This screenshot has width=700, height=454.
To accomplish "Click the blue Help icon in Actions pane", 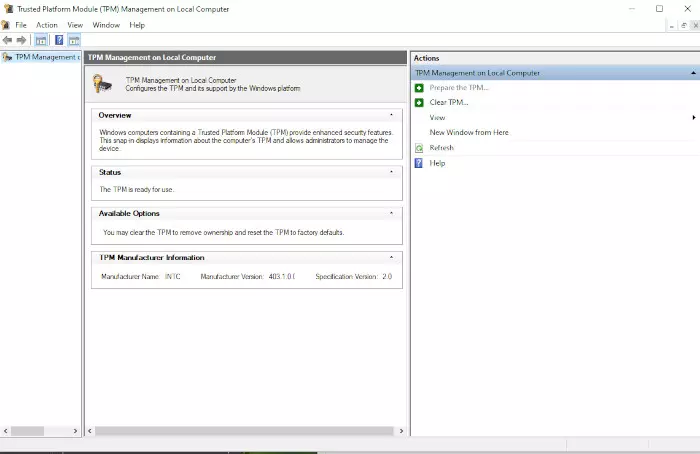I will pyautogui.click(x=418, y=163).
